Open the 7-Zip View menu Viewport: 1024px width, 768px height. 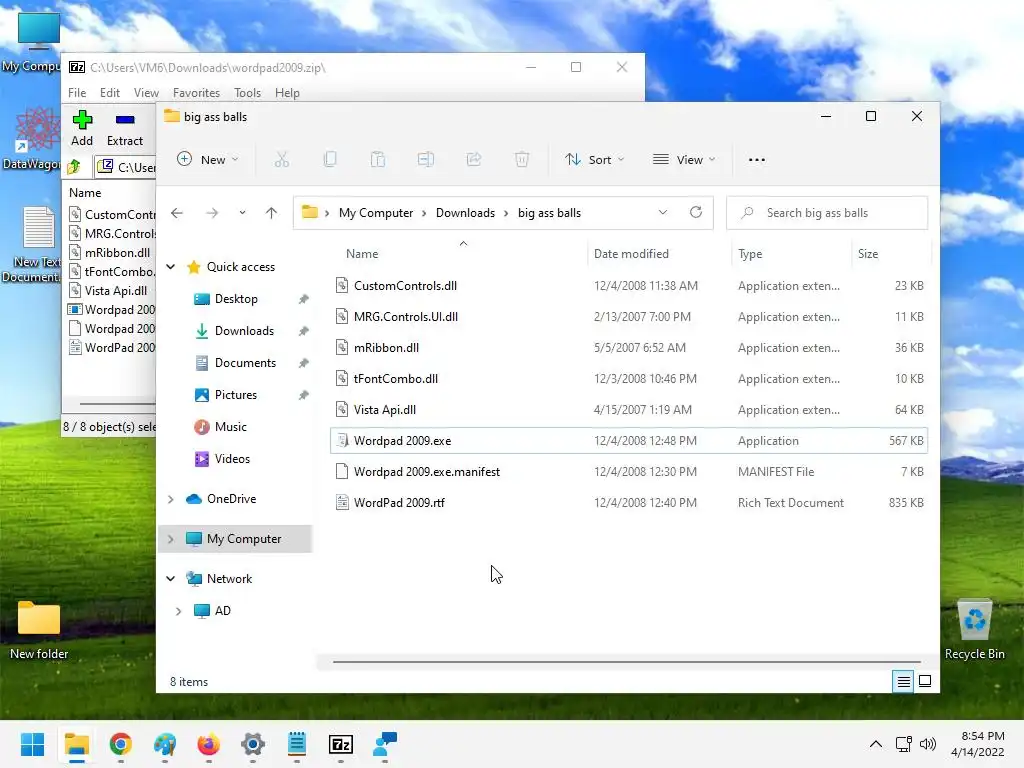[x=146, y=93]
